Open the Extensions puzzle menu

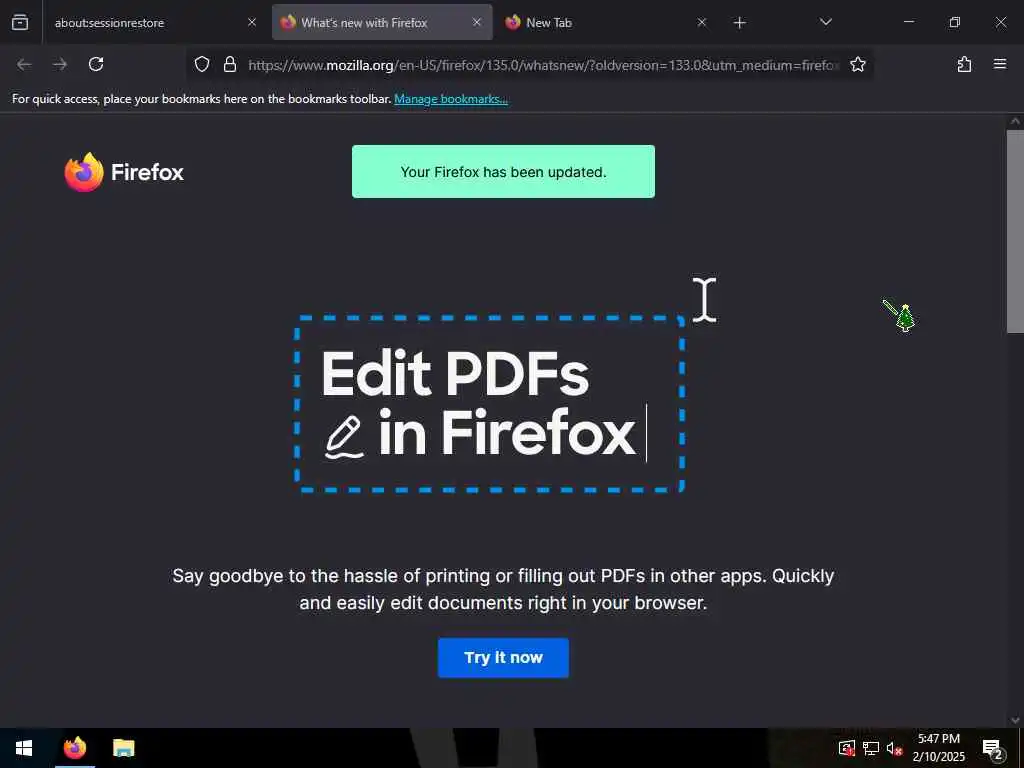point(964,64)
